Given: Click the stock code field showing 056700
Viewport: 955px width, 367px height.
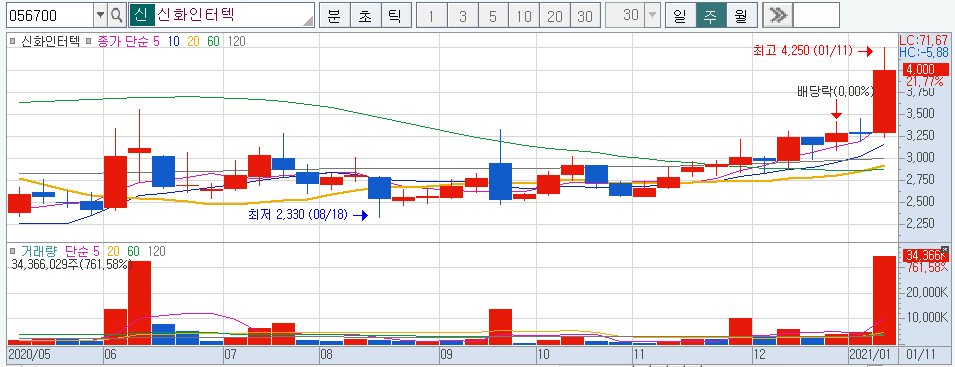Looking at the screenshot, I should [x=50, y=15].
